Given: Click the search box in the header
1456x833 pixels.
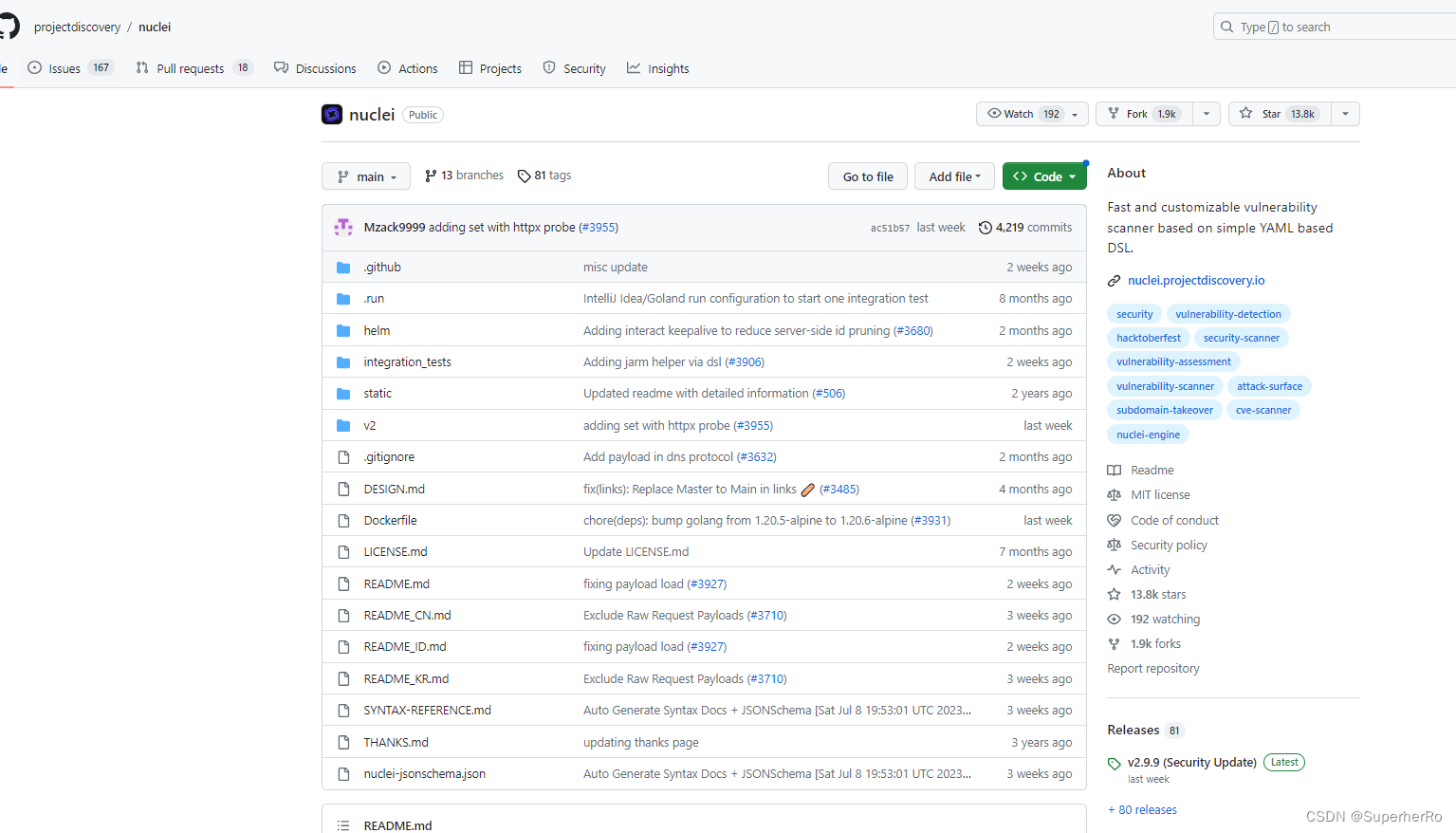Looking at the screenshot, I should 1328,27.
